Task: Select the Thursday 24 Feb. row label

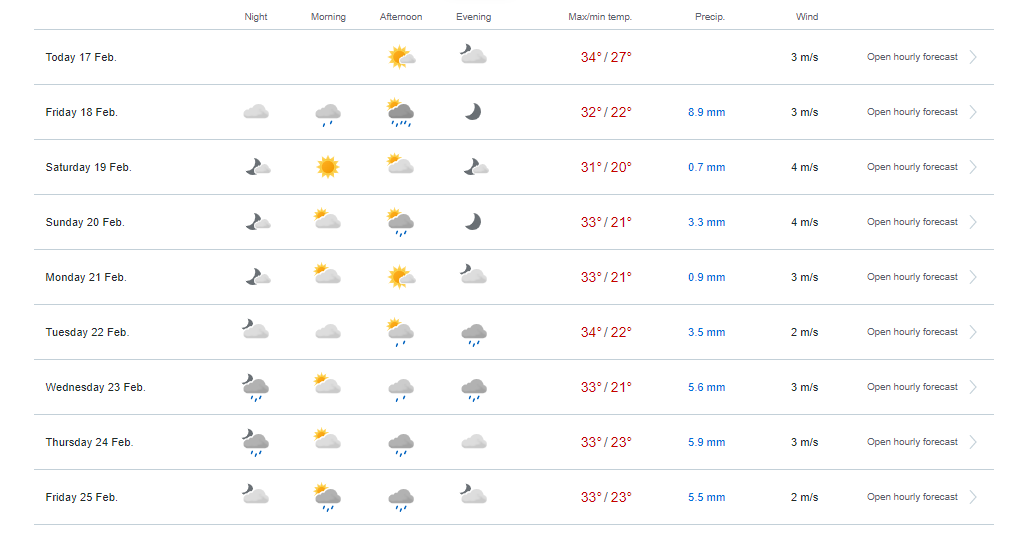Action: [x=89, y=442]
